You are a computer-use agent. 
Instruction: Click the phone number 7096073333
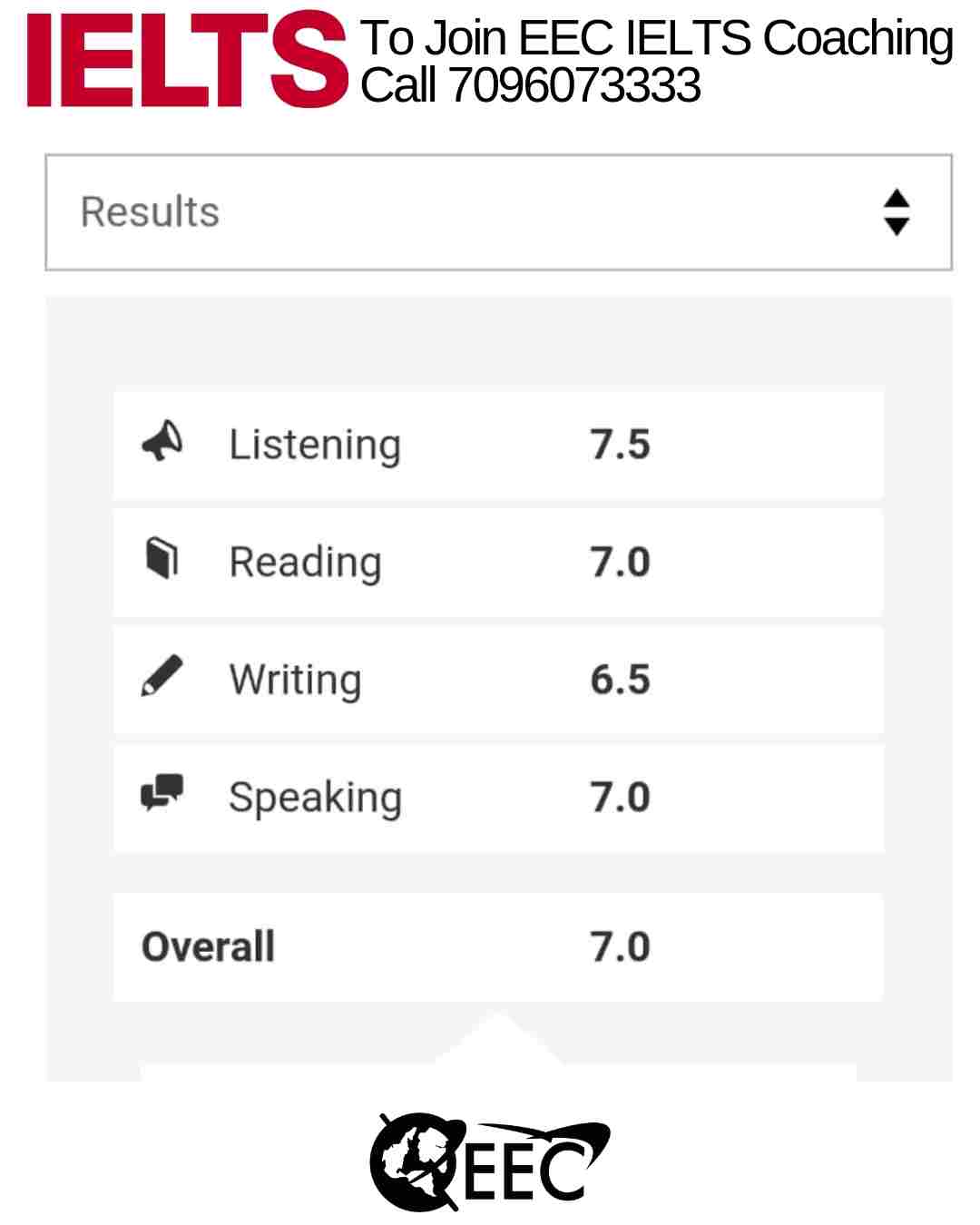click(x=575, y=85)
